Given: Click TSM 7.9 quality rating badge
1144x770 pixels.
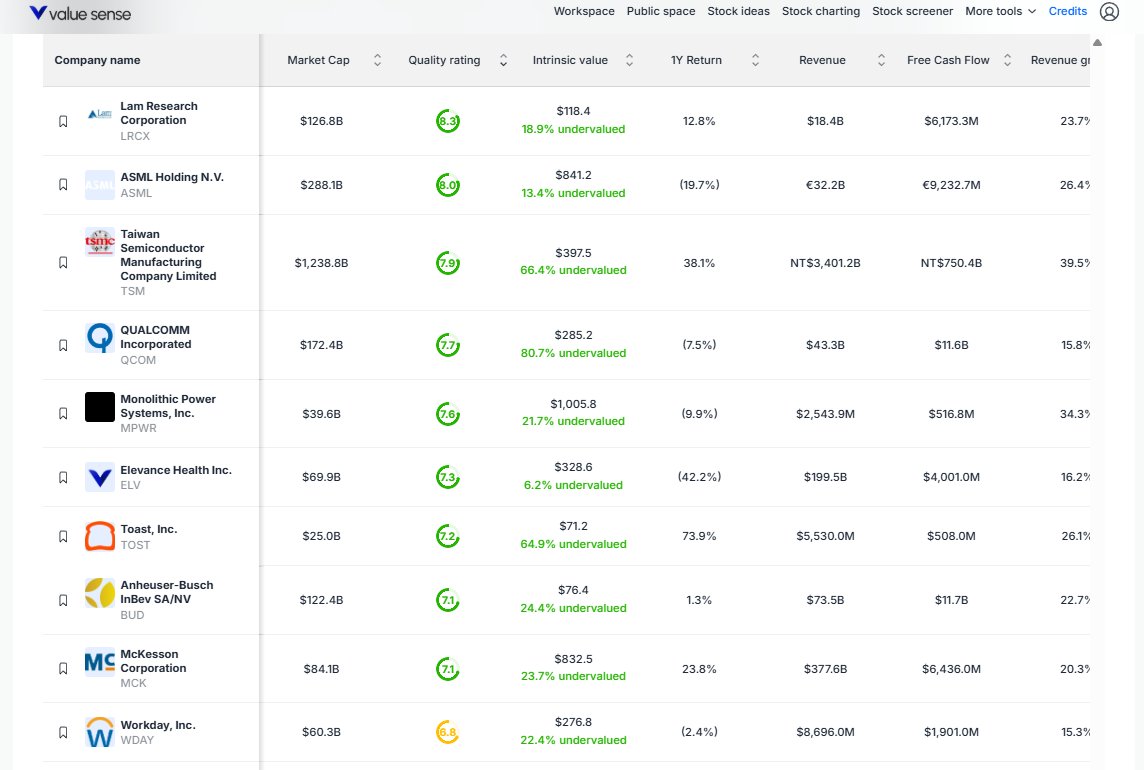Looking at the screenshot, I should (x=448, y=263).
